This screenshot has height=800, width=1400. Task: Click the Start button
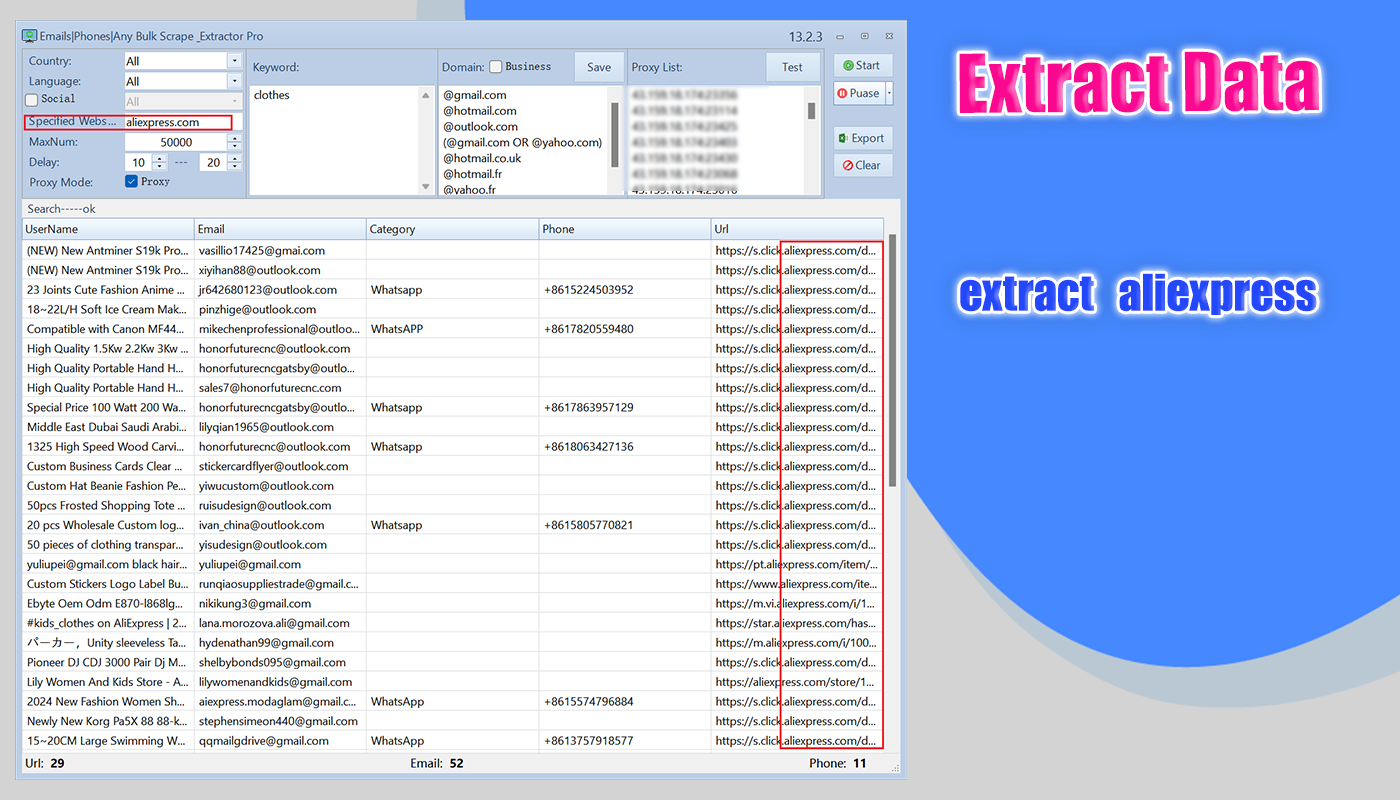[863, 66]
